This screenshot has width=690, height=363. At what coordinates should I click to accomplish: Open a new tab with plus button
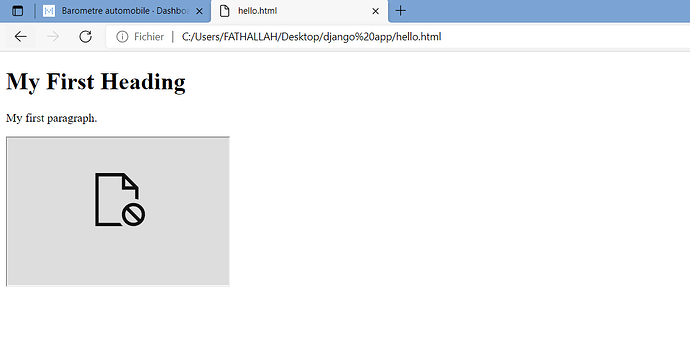[400, 11]
